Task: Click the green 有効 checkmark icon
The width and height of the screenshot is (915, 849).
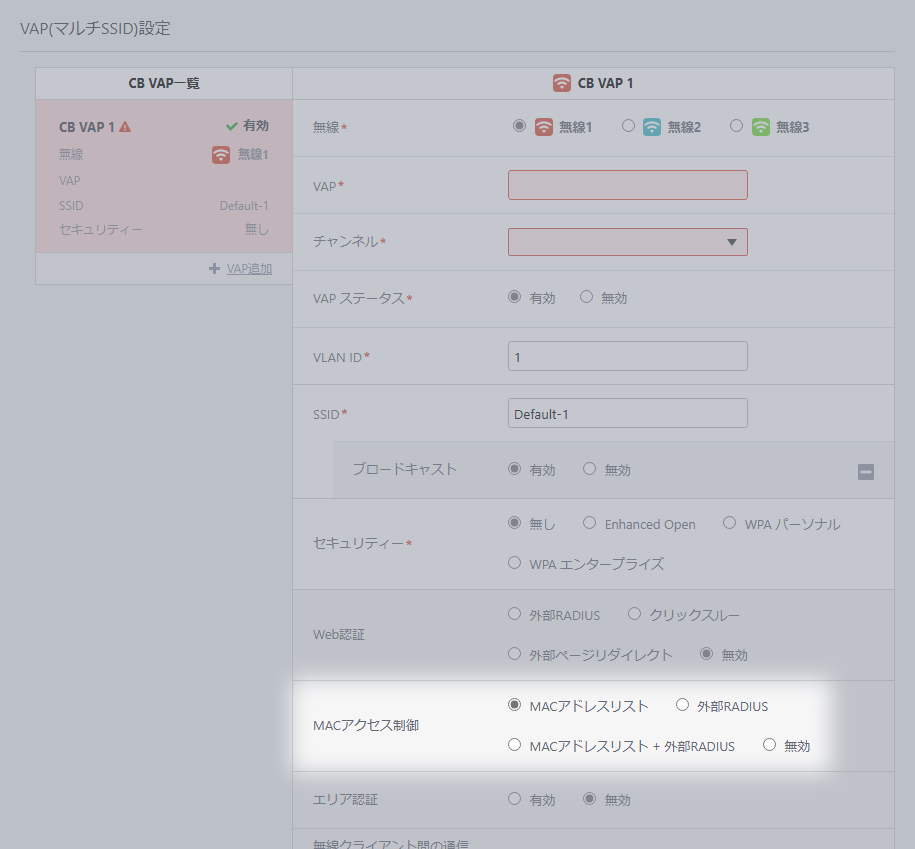Action: 231,126
